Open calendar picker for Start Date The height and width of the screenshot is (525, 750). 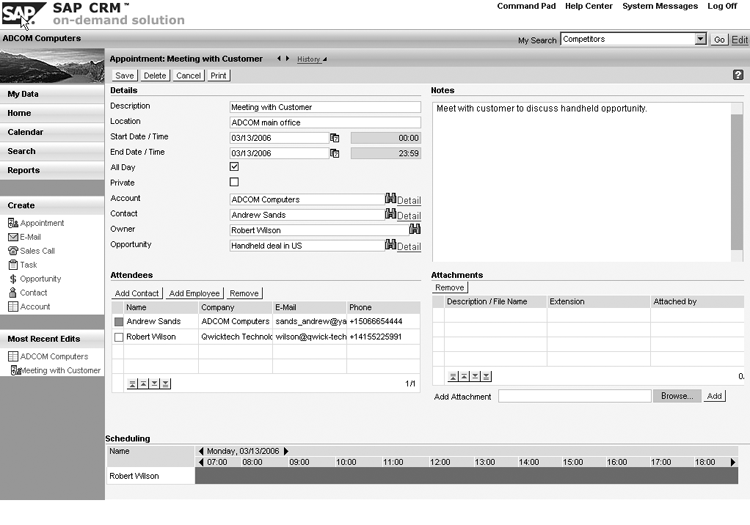(x=335, y=138)
